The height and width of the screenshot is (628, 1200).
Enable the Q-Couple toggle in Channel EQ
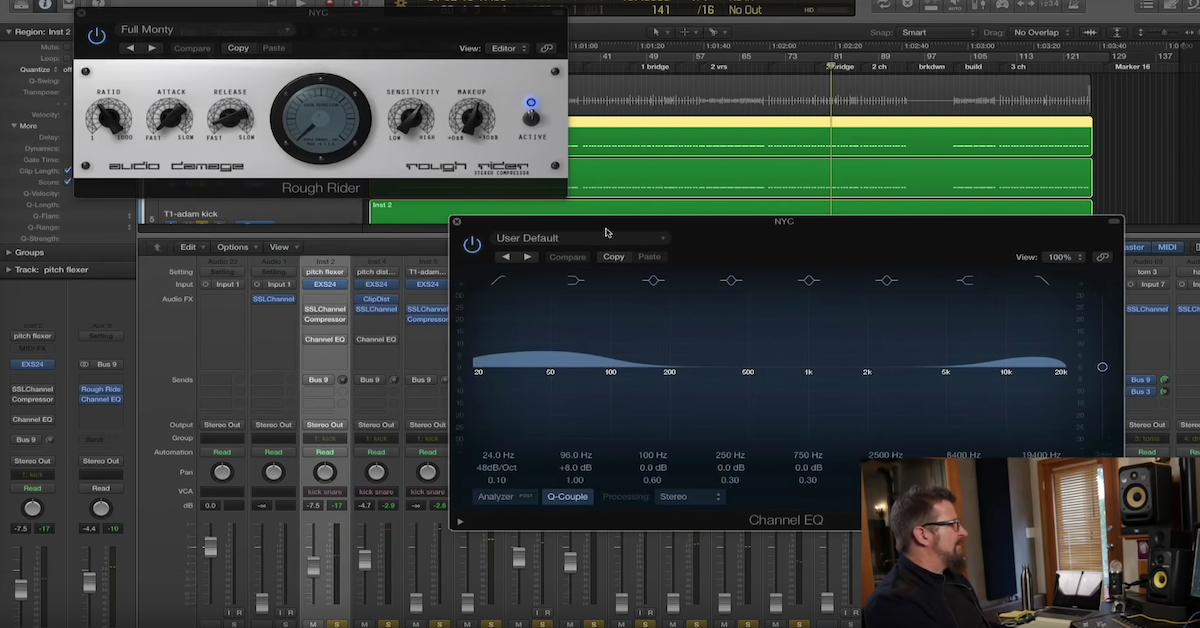point(567,496)
